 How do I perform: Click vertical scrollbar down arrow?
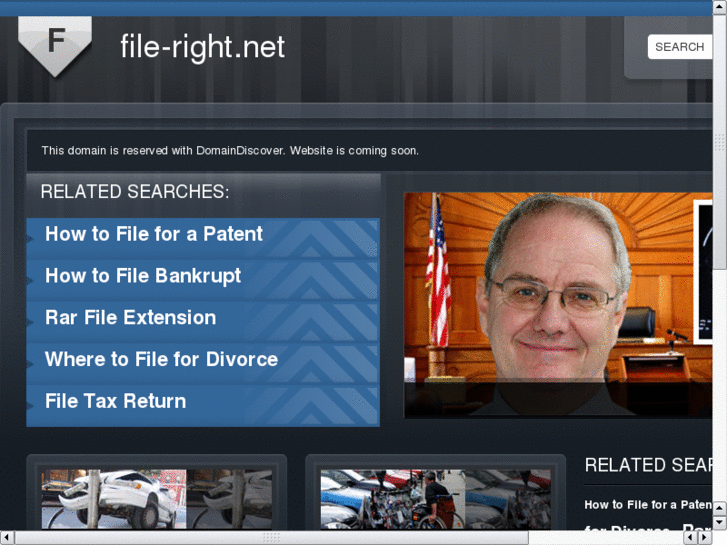click(x=720, y=523)
